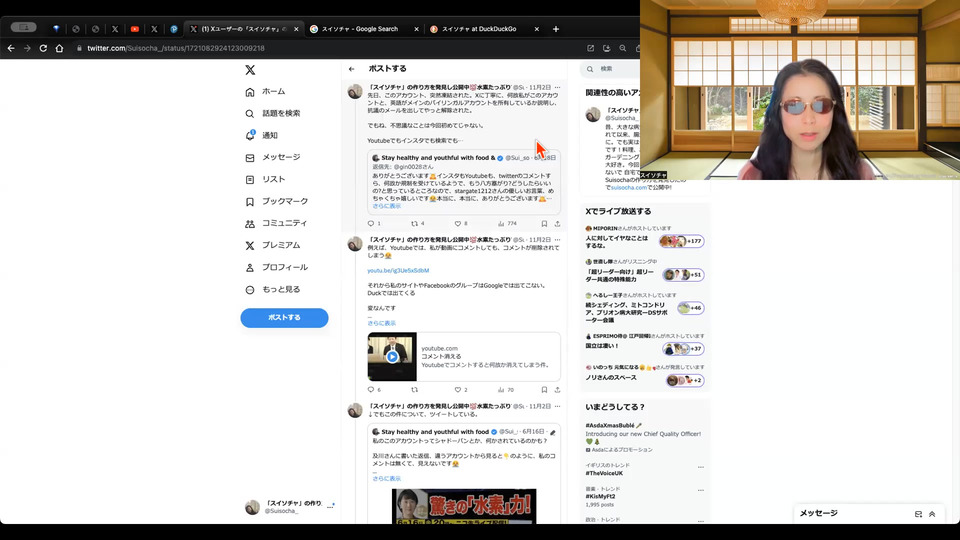The width and height of the screenshot is (960, 540).
Task: Join the 超リーダー向け space
Action: [645, 271]
